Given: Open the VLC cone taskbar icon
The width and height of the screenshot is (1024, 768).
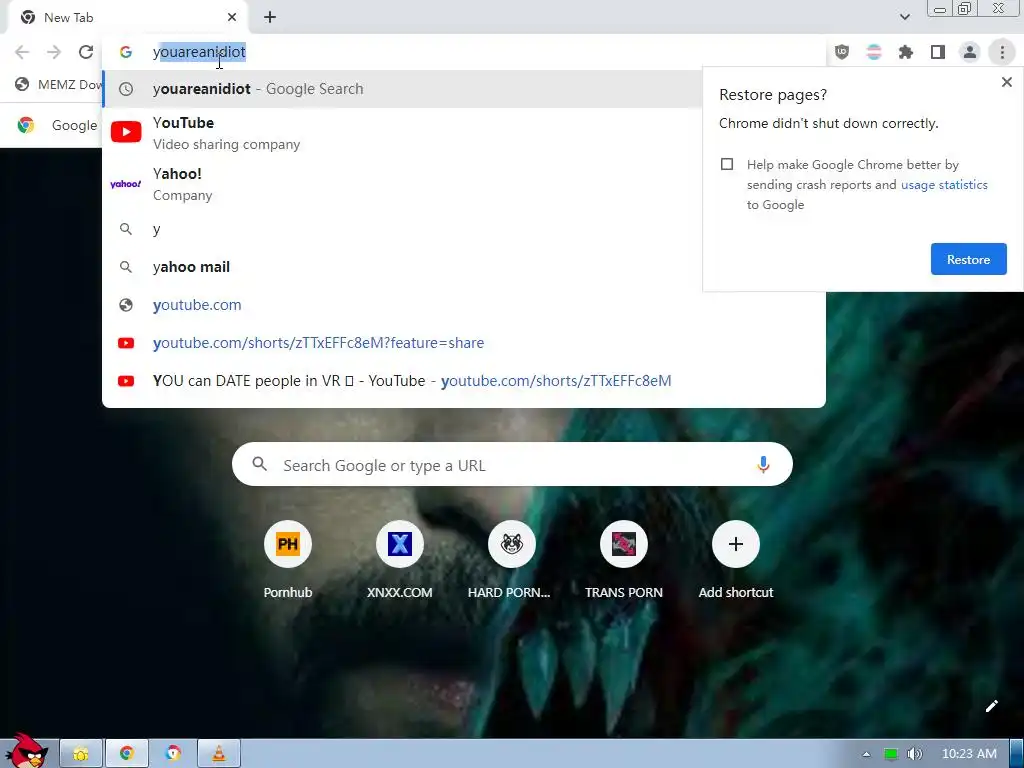Looking at the screenshot, I should pyautogui.click(x=219, y=754).
